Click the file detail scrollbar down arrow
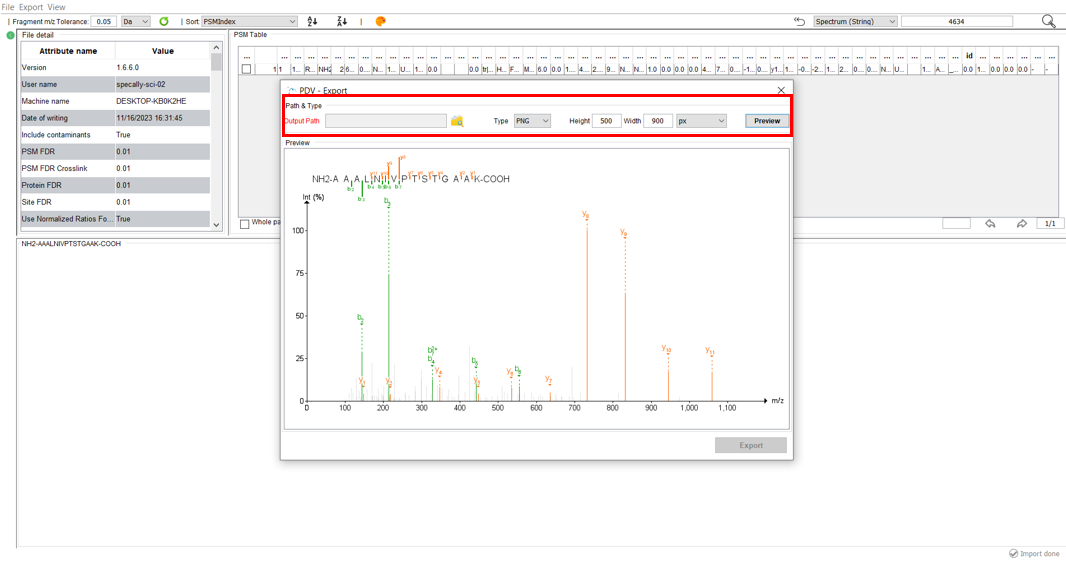 [x=216, y=224]
